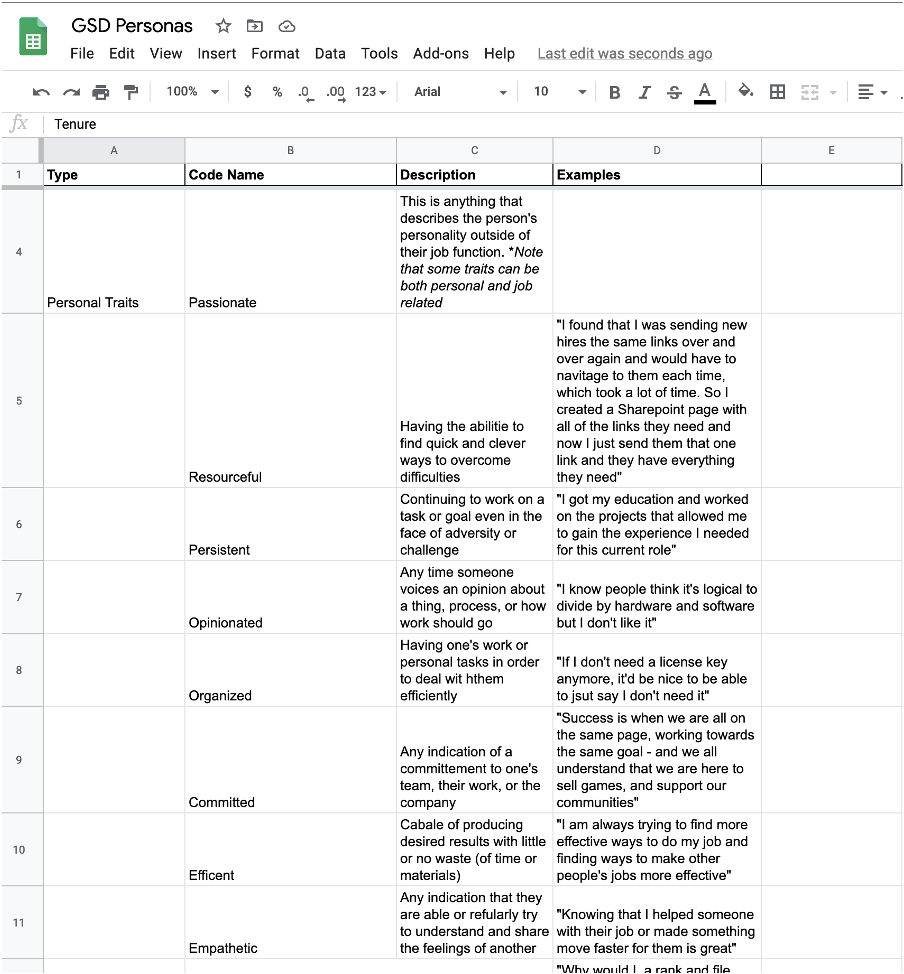Expand the merge cells dropdown arrow
Screen dimensions: 904x974
833,93
